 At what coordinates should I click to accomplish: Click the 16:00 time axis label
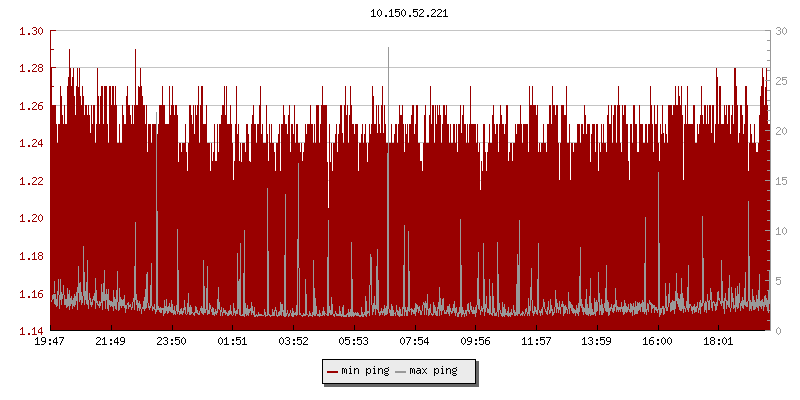pyautogui.click(x=658, y=342)
